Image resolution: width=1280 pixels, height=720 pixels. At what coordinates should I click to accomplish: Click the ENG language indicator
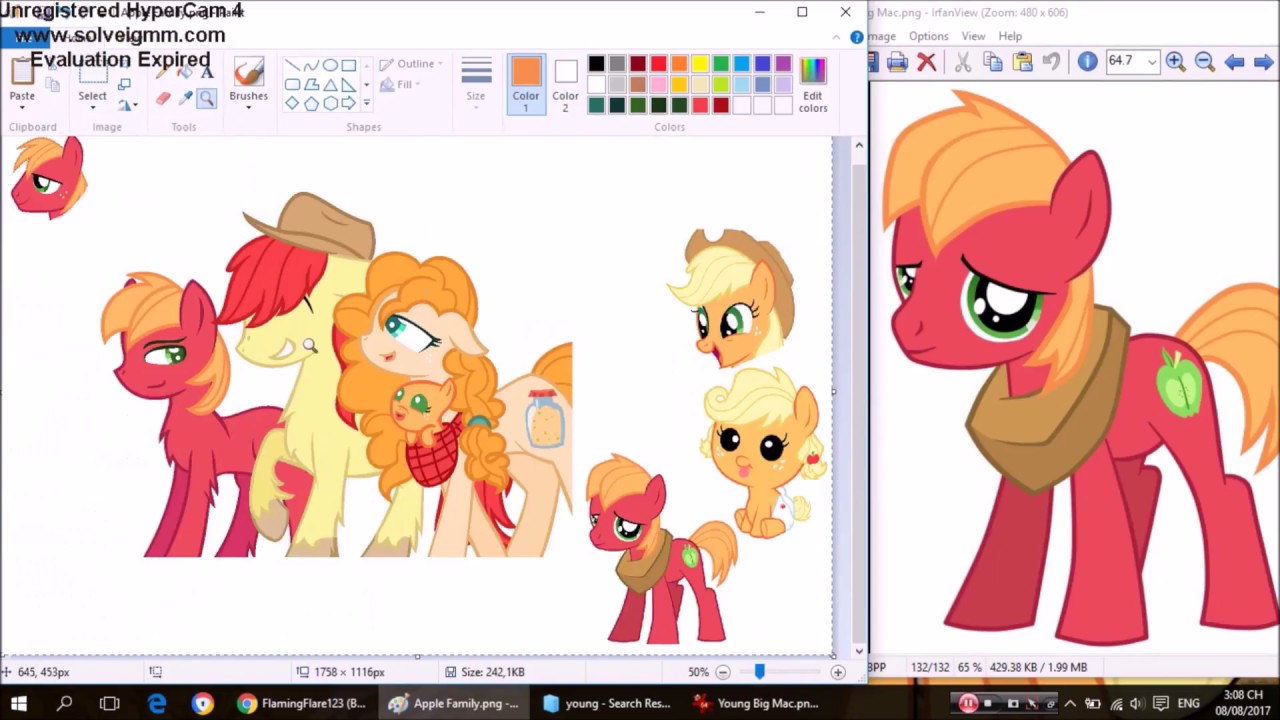[1189, 703]
